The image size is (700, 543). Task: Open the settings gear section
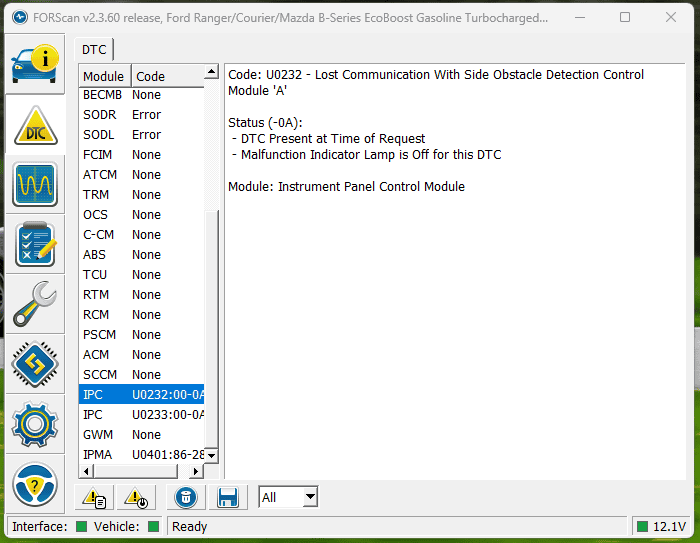(x=35, y=424)
